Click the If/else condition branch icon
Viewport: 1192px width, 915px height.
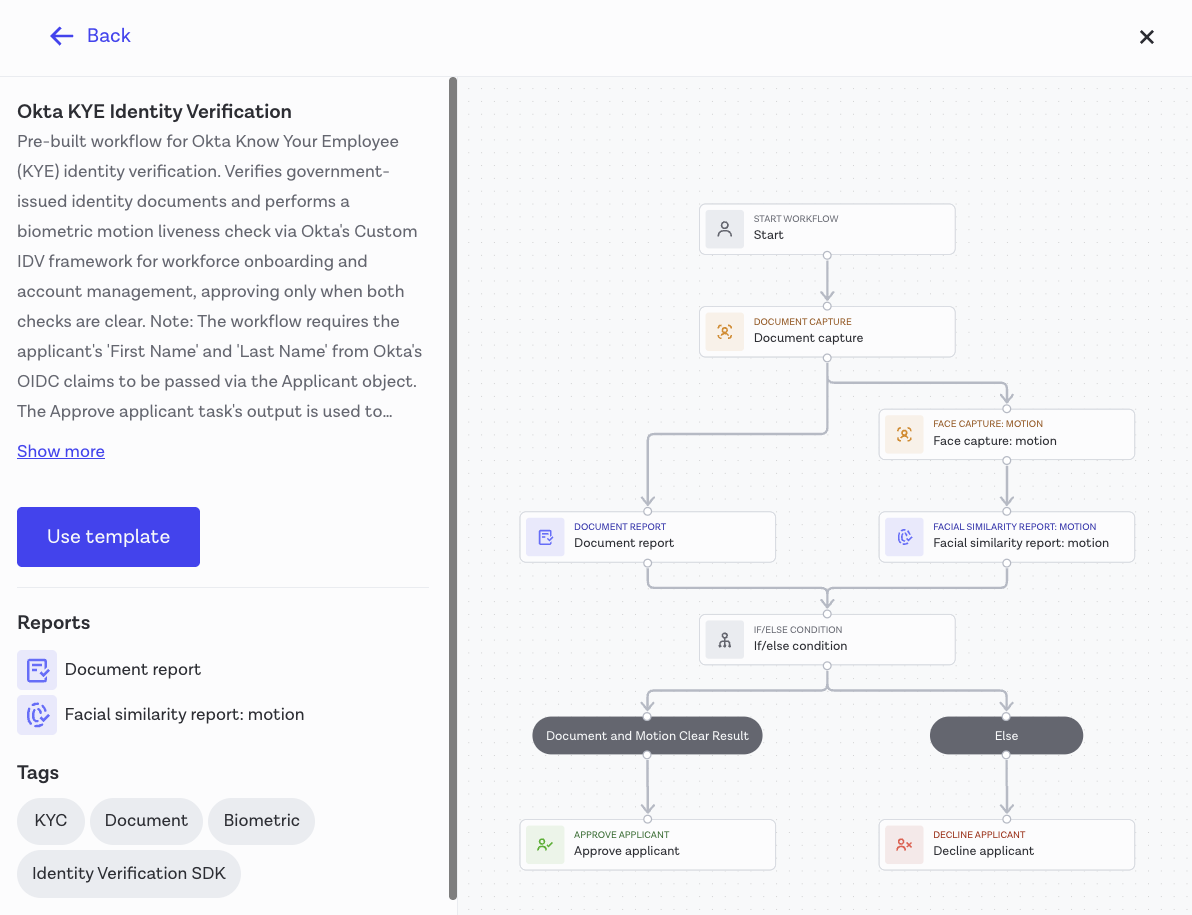click(x=724, y=640)
